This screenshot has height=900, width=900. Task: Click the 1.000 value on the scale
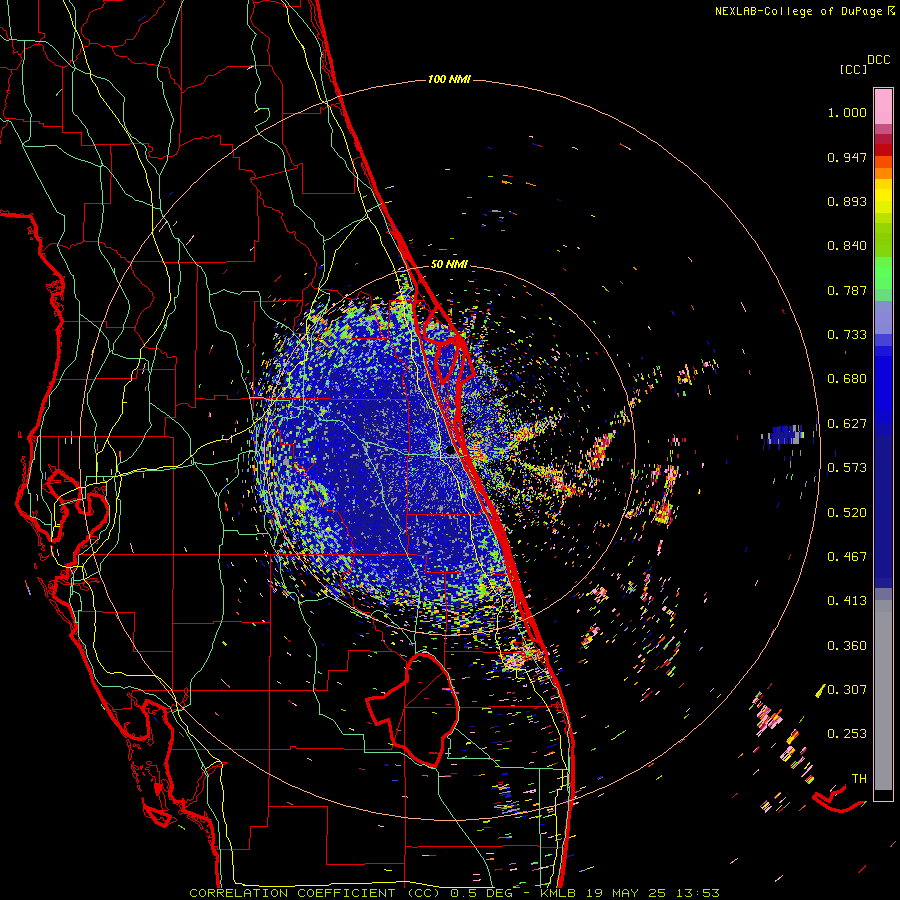point(847,112)
